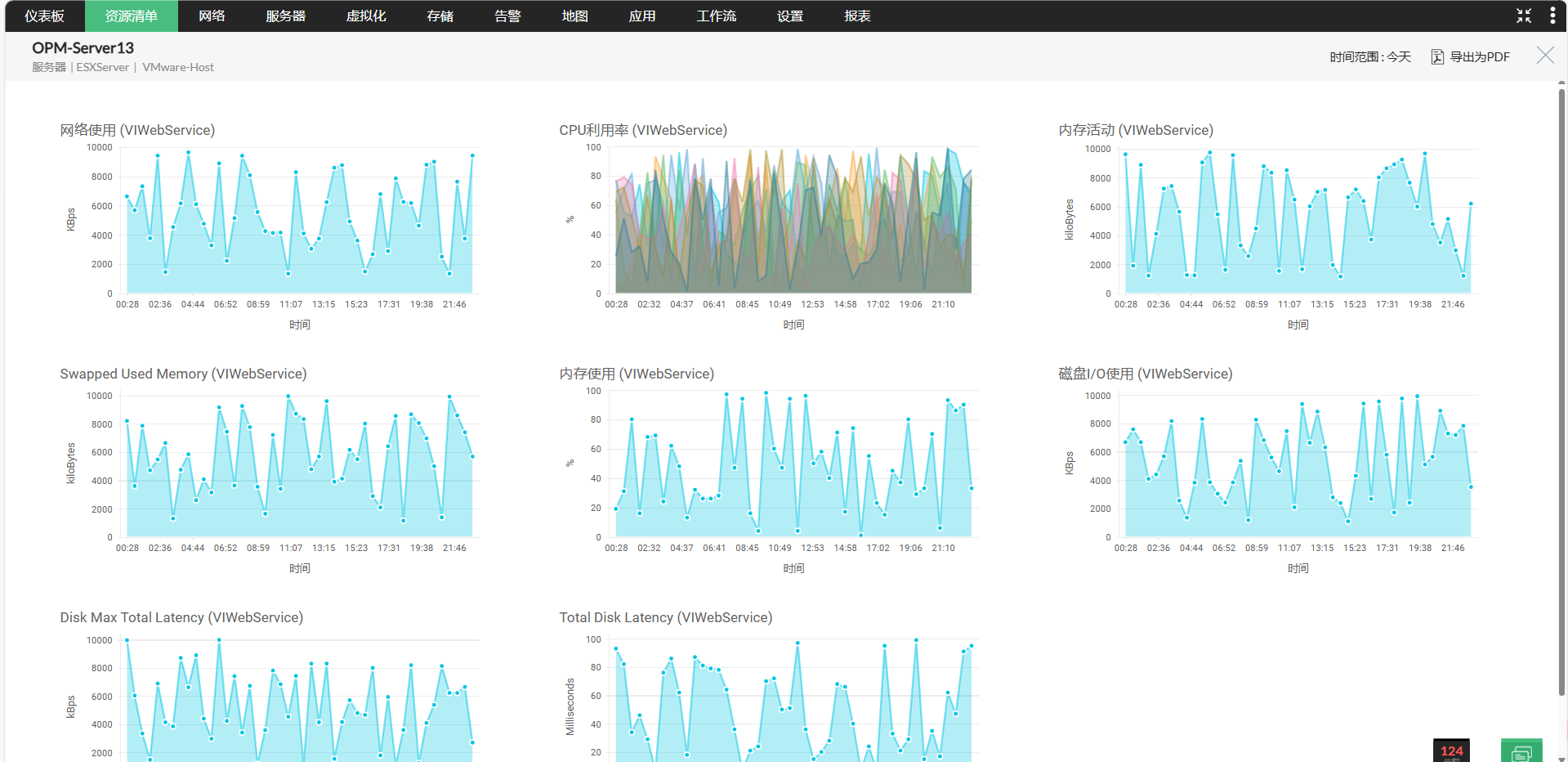Image resolution: width=1568 pixels, height=762 pixels.
Task: Click the Swapped Used Memory chart title
Action: pos(183,374)
